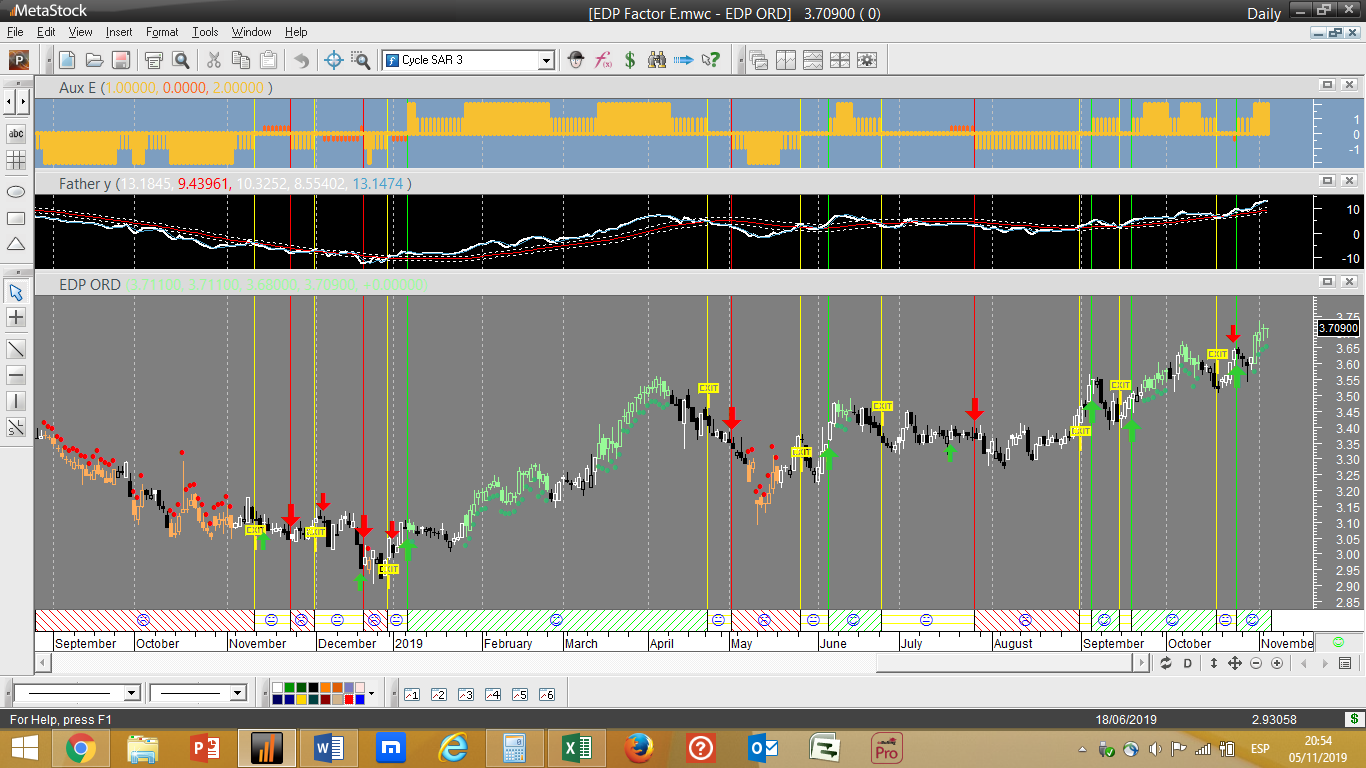
Task: Open the Indicator Builder f(x) icon
Action: pyautogui.click(x=603, y=60)
